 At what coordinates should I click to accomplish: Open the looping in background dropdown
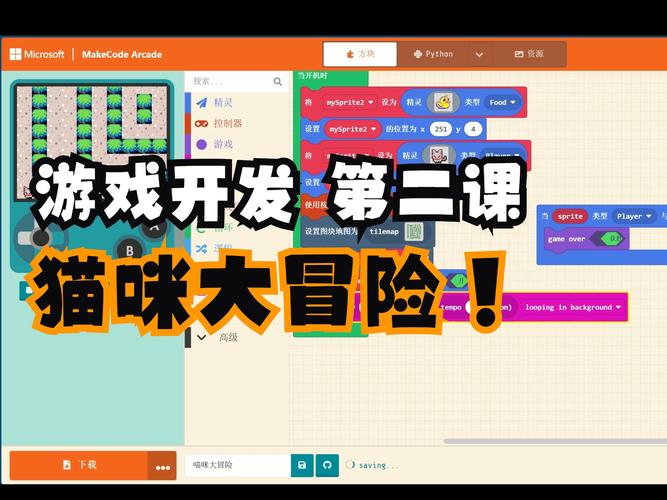pyautogui.click(x=572, y=307)
